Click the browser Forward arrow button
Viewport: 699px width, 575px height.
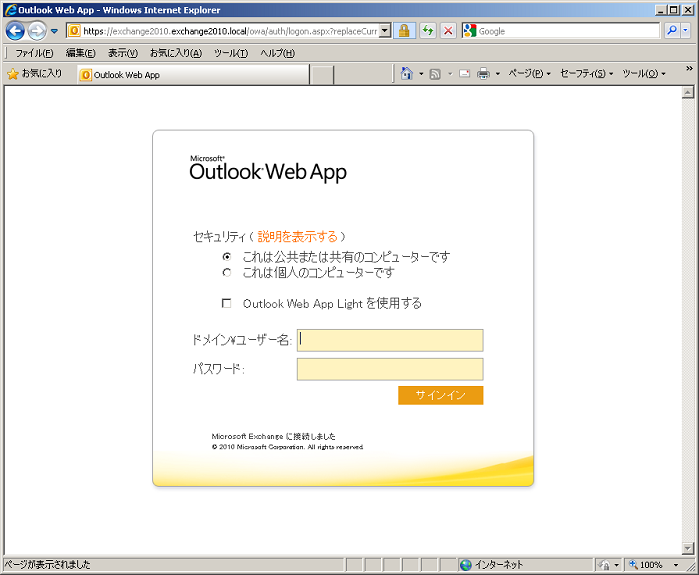click(37, 31)
